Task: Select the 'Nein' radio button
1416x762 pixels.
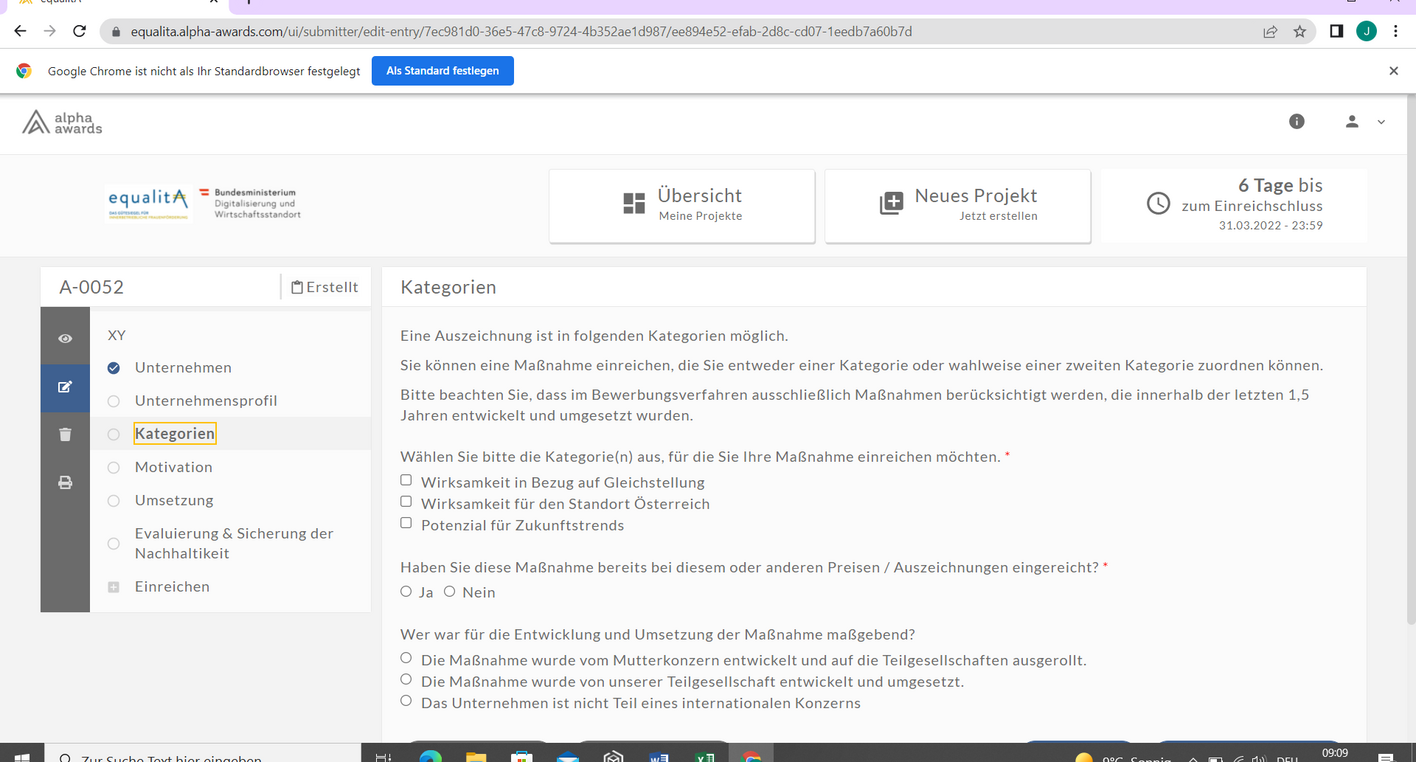Action: [x=450, y=592]
